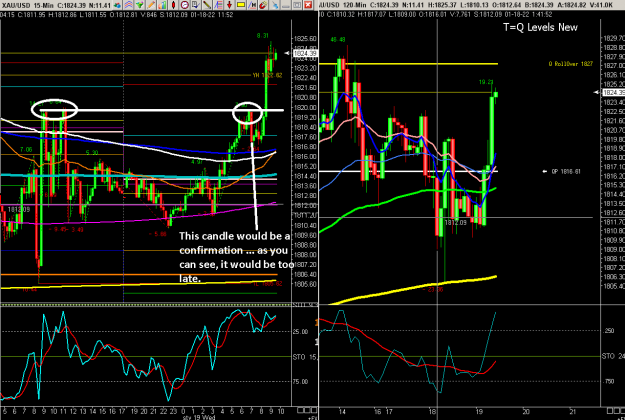Click the YH 1822.82 level label
This screenshot has height=420, width=625.
(x=267, y=75)
